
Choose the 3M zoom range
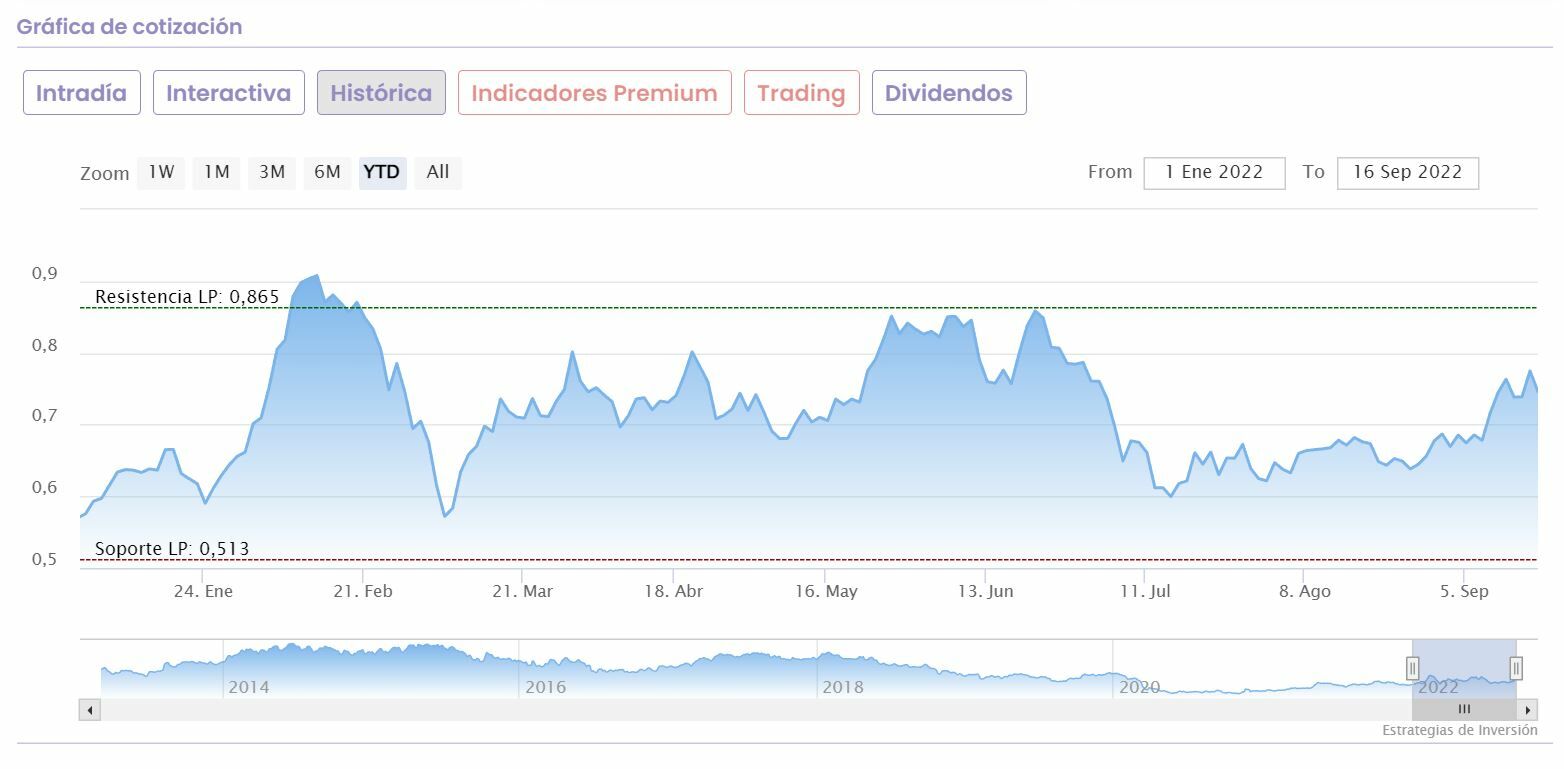[272, 172]
